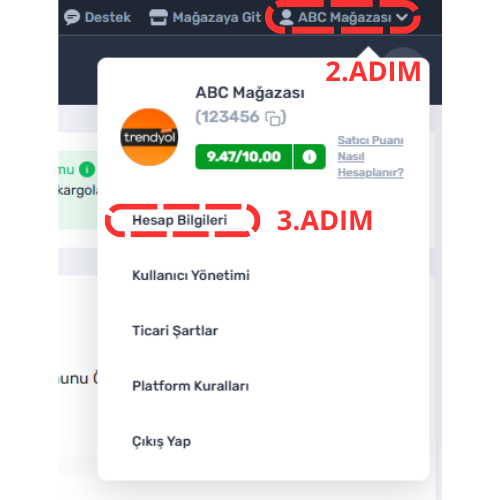
Task: Open the Satıcı Puanı Nasıl Hesaplanır link
Action: [x=370, y=156]
